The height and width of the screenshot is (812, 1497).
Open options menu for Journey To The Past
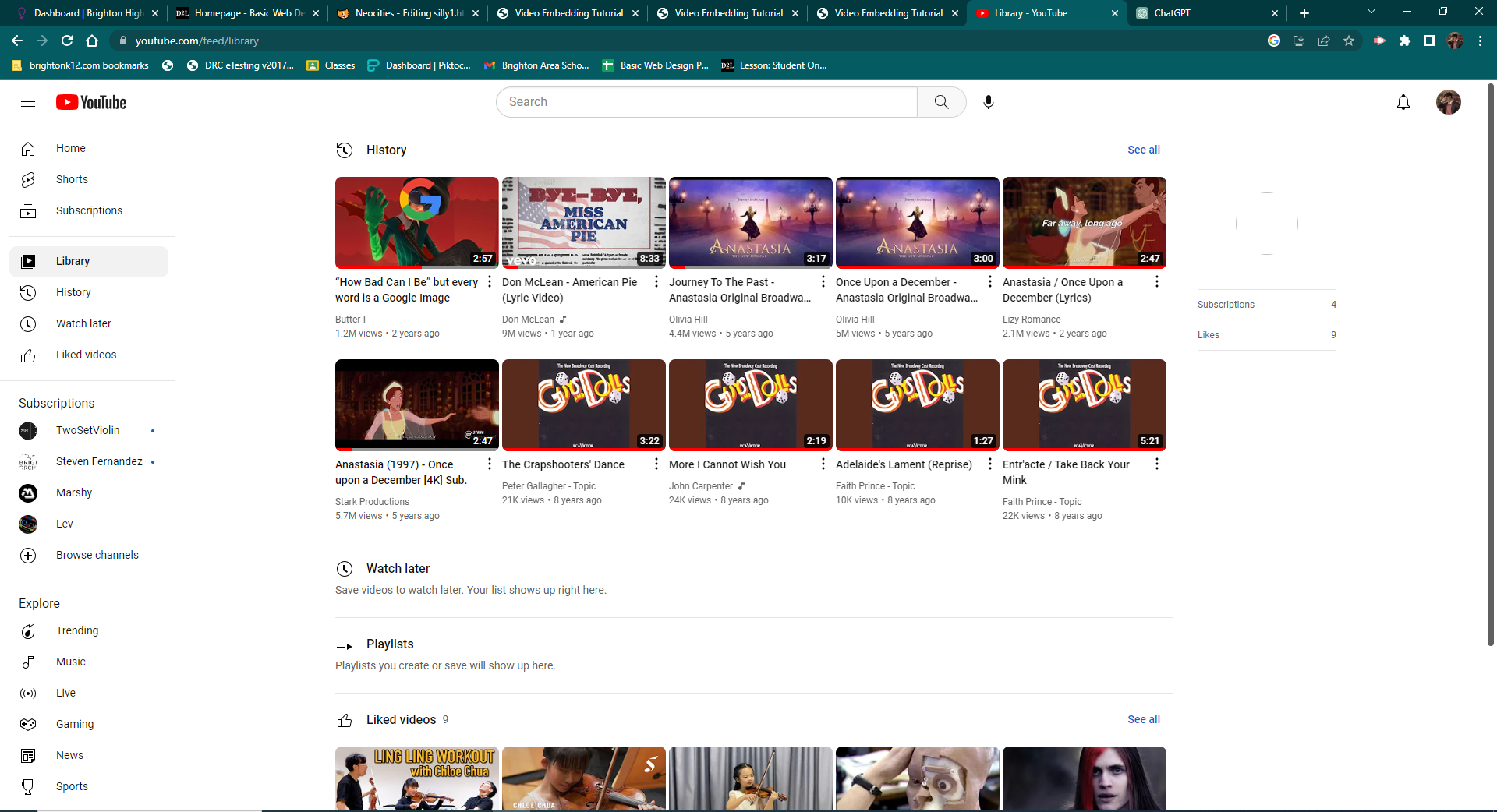point(823,282)
